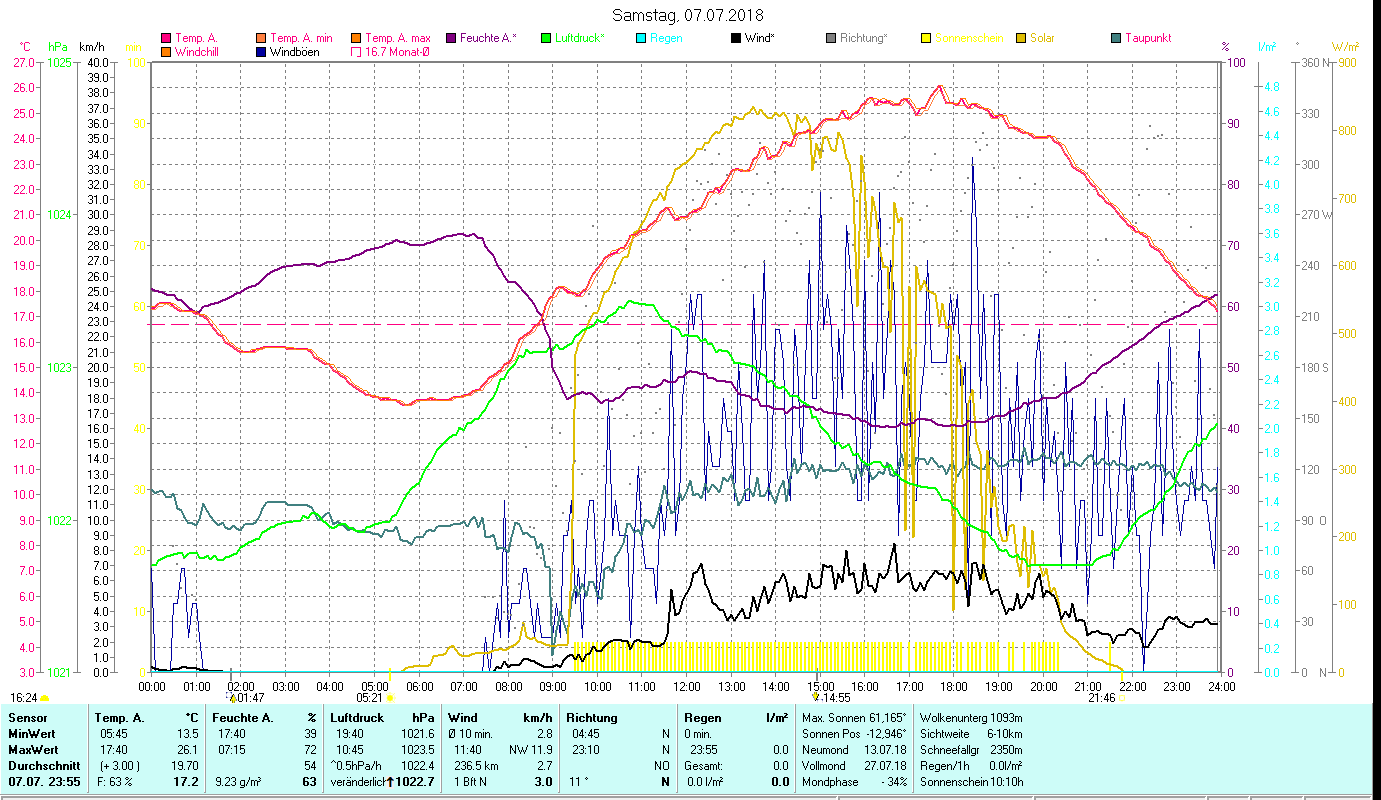Click the Neumond 13.07.18 entry
The height and width of the screenshot is (800, 1381).
[854, 749]
